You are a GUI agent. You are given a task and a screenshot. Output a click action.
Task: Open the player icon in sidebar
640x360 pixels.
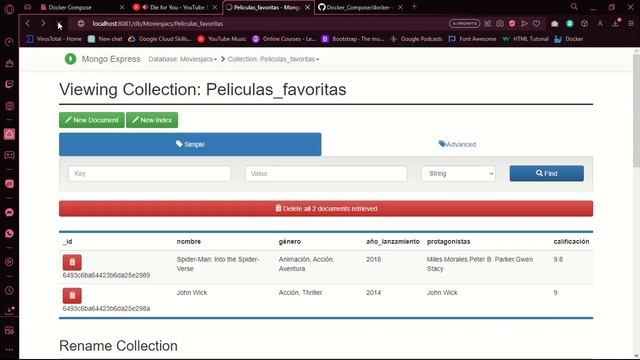(x=9, y=262)
